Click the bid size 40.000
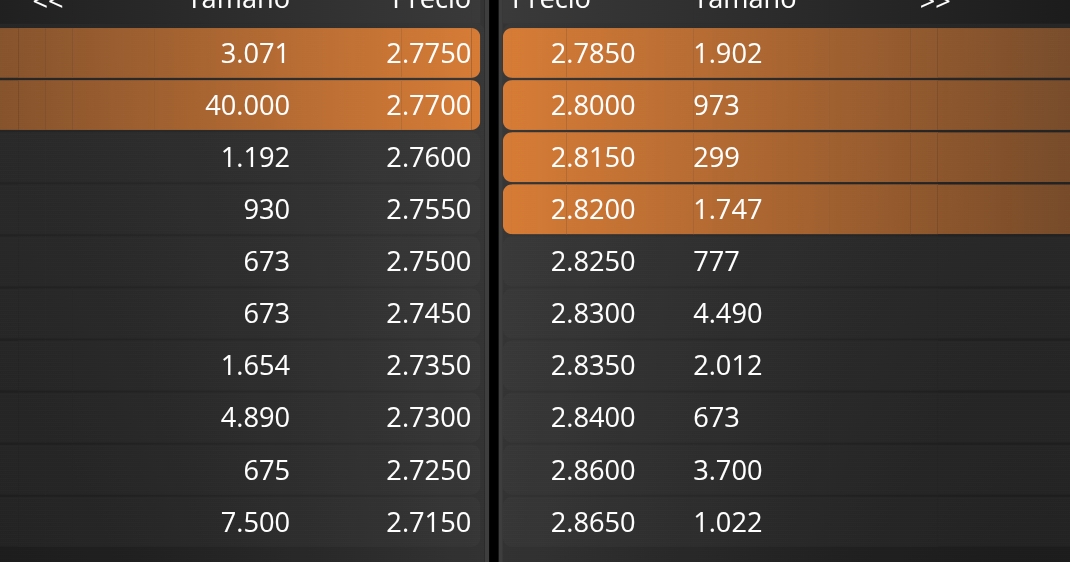This screenshot has height=562, width=1070. click(x=247, y=105)
